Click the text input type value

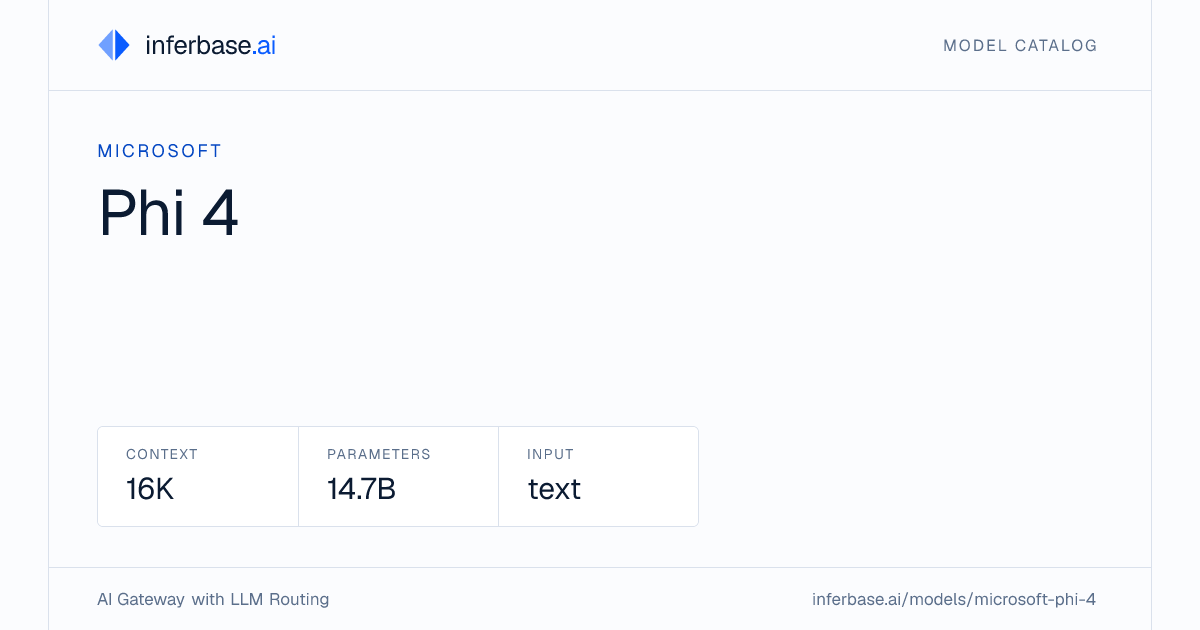pyautogui.click(x=554, y=489)
